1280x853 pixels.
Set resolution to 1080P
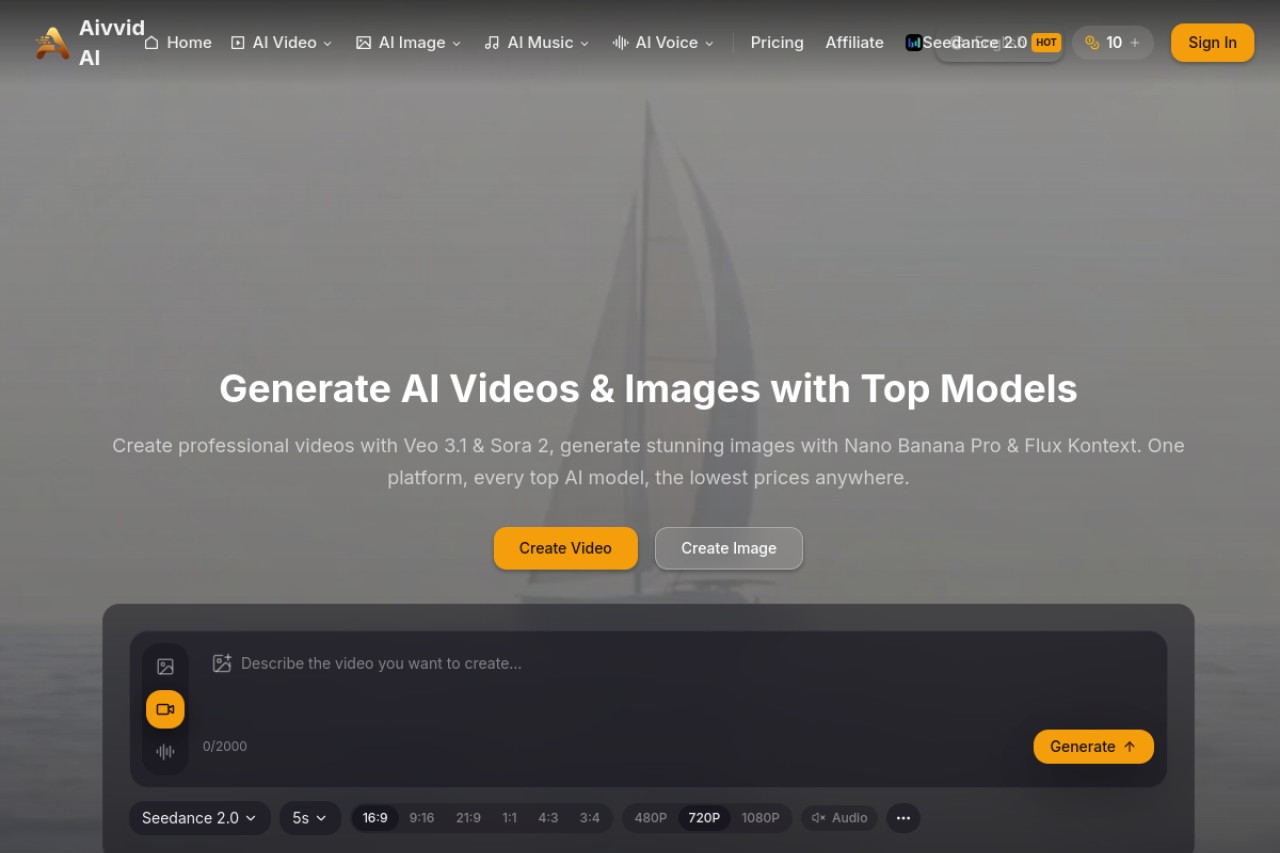click(x=760, y=818)
